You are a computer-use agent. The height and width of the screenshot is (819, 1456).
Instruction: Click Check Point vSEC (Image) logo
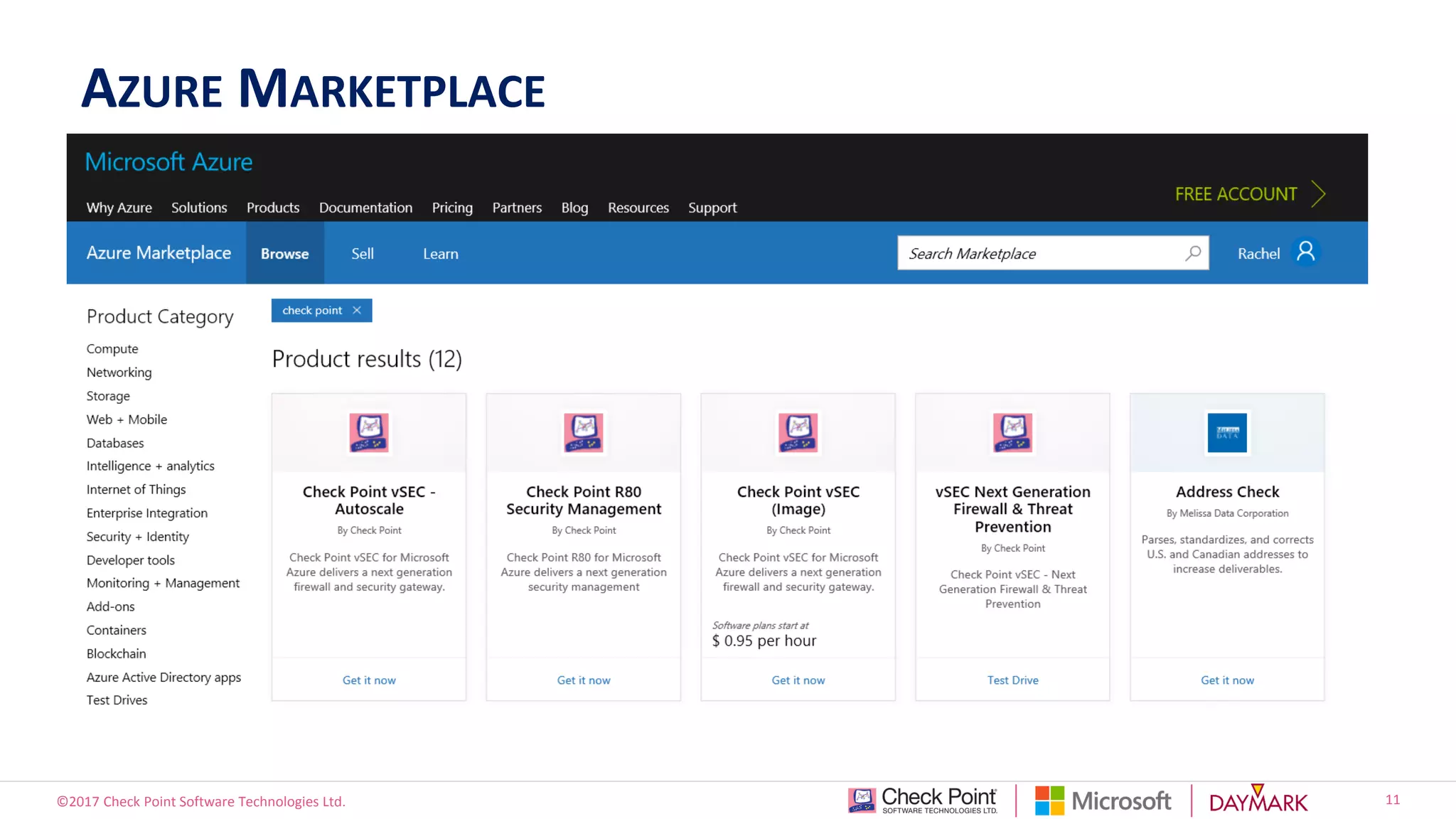[x=798, y=432]
